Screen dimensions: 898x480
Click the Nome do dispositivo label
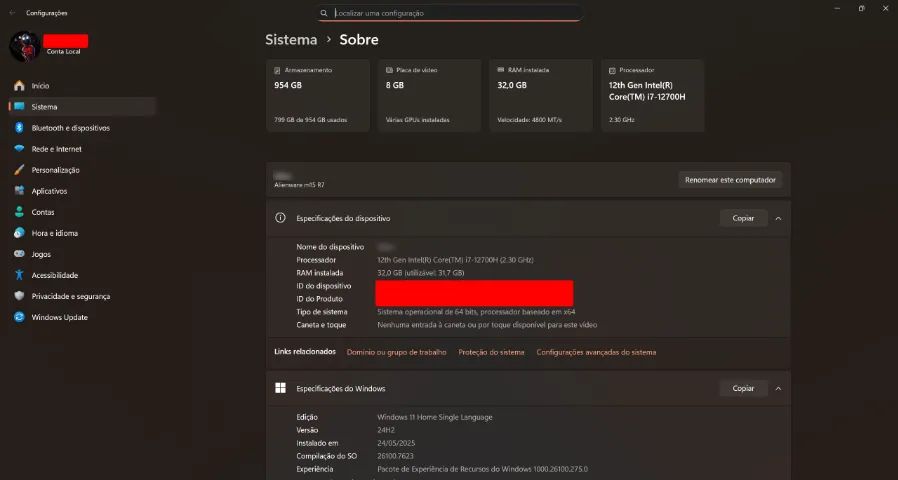[x=330, y=247]
